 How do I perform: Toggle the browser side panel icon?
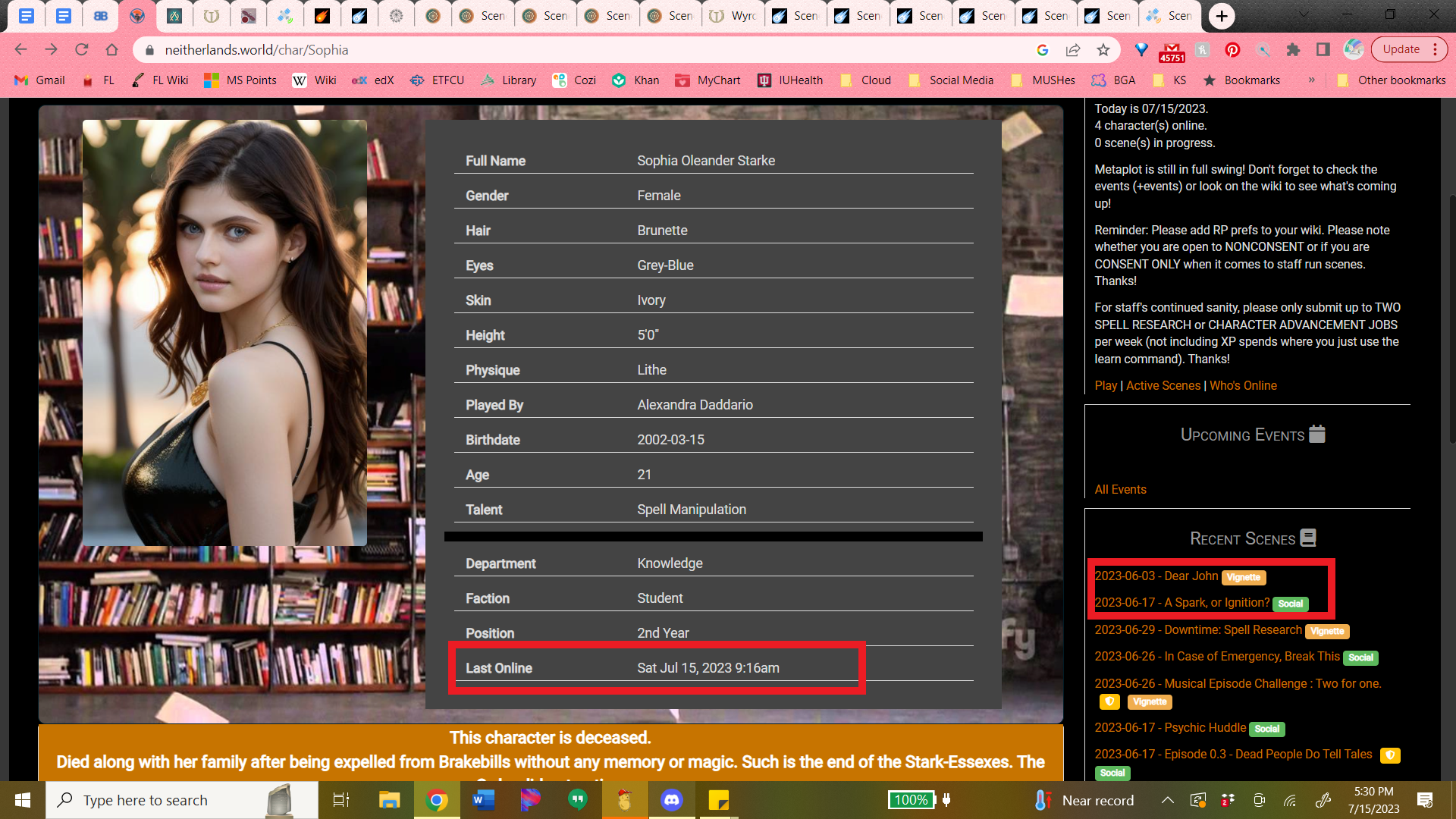[x=1323, y=50]
